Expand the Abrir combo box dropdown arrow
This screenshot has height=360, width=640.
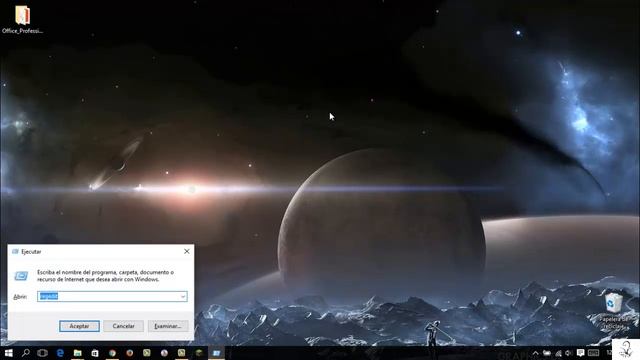183,296
